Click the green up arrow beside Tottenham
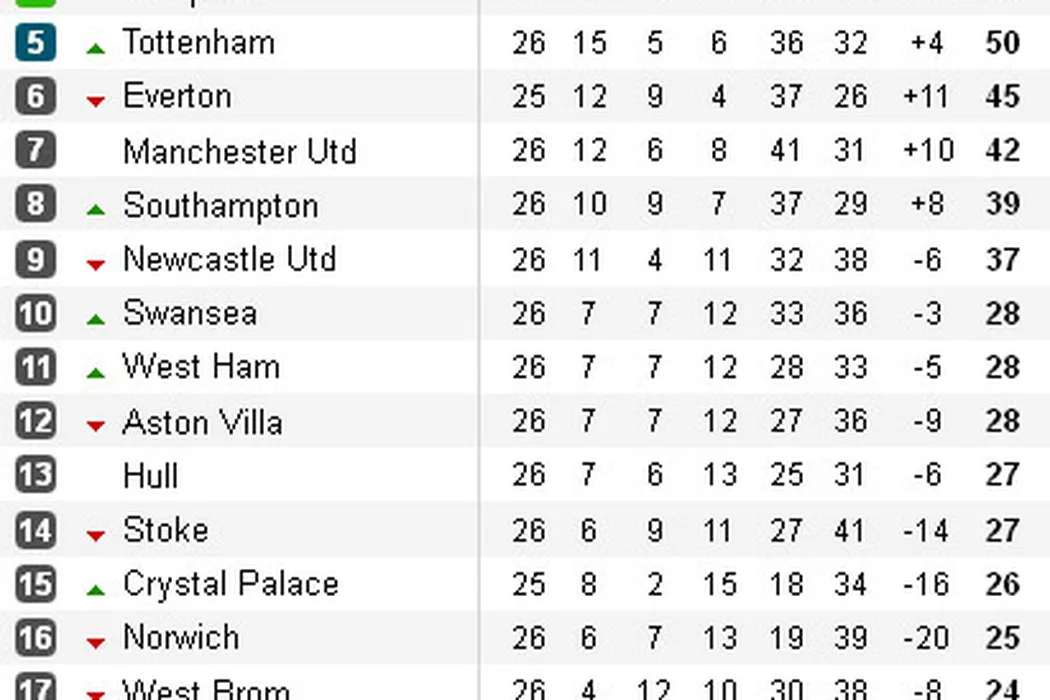 coord(96,47)
